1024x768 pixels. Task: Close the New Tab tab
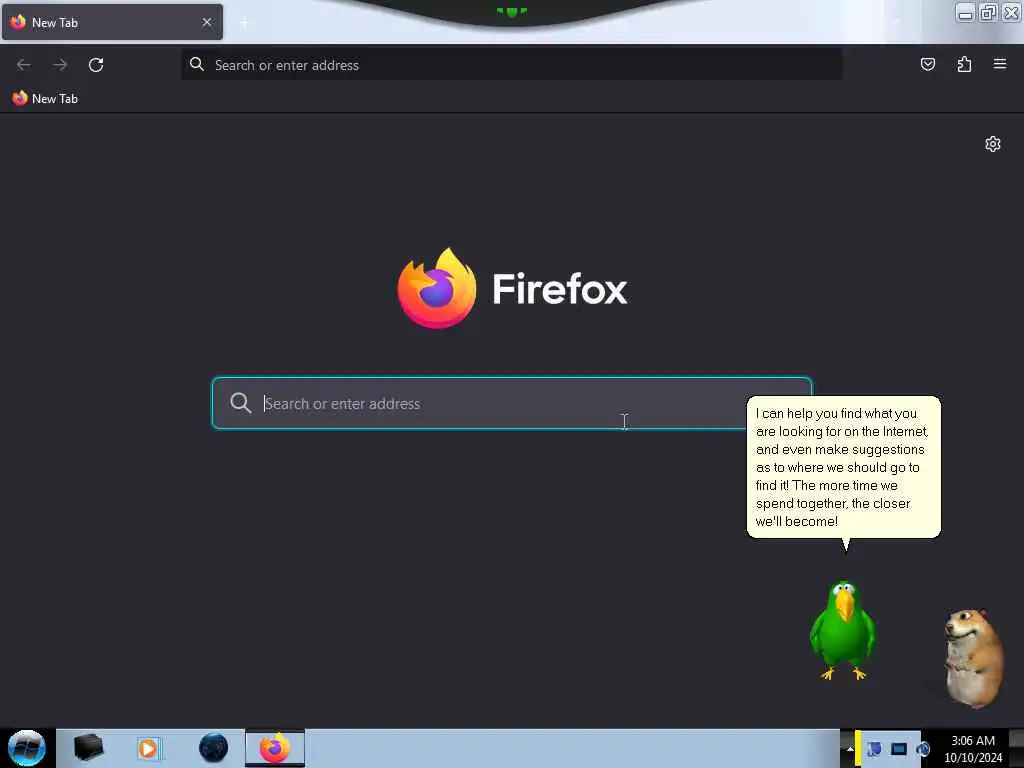coord(207,22)
